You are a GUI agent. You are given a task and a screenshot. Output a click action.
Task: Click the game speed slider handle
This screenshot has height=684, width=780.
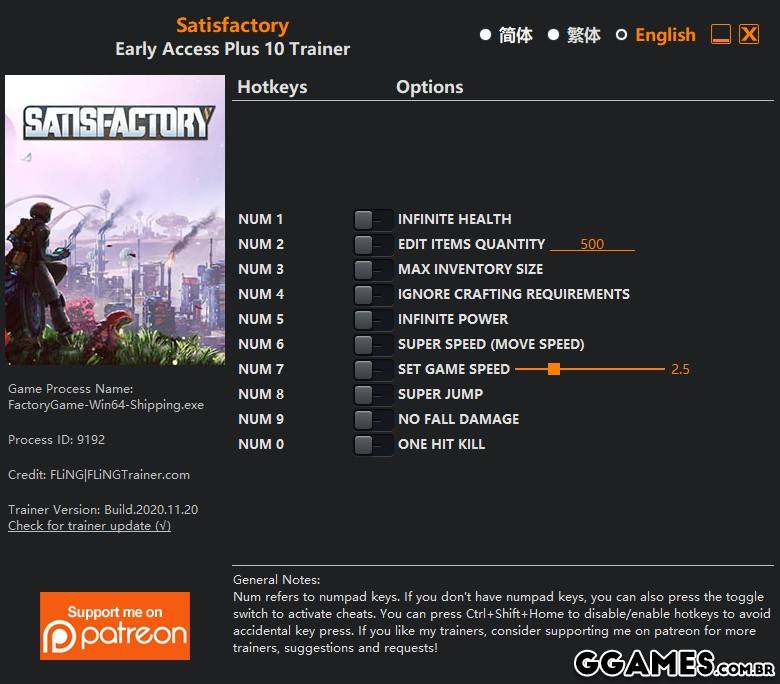[x=554, y=369]
